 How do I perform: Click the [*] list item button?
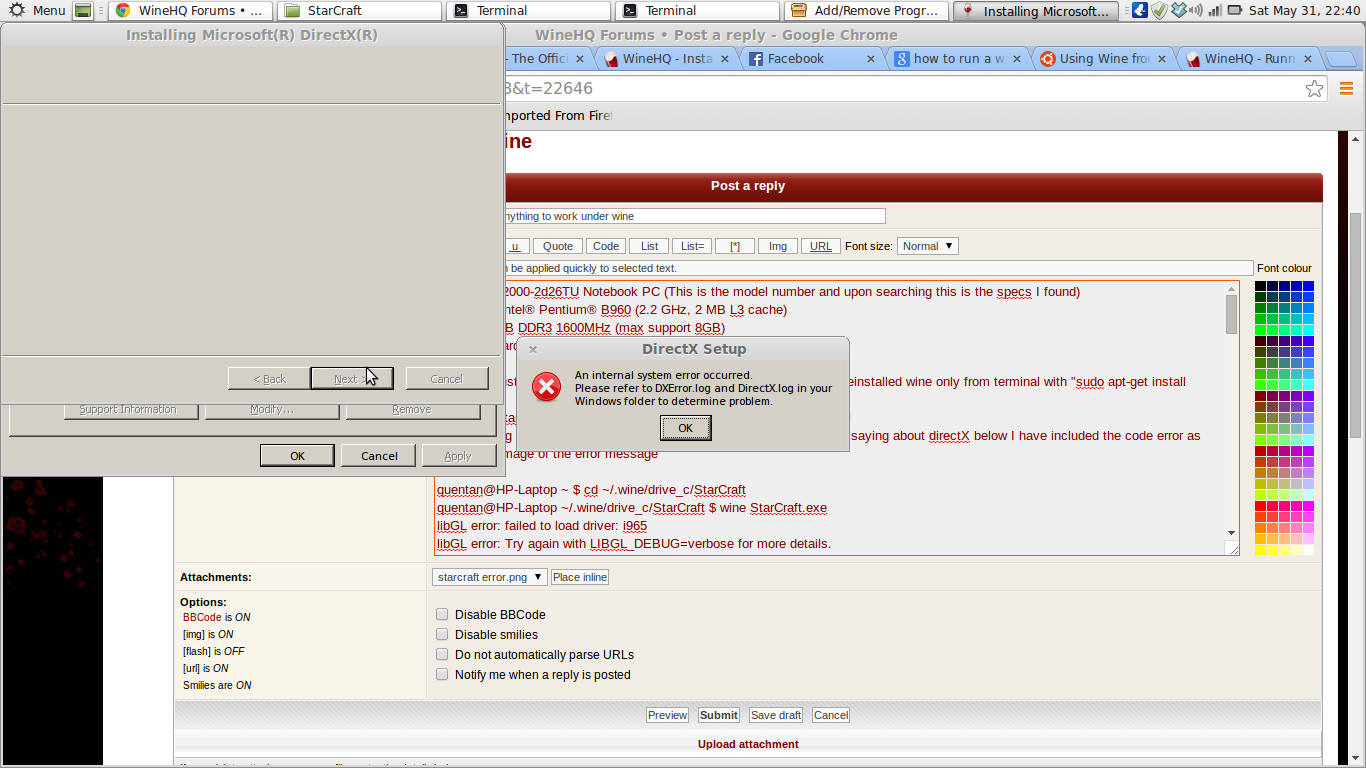point(735,246)
